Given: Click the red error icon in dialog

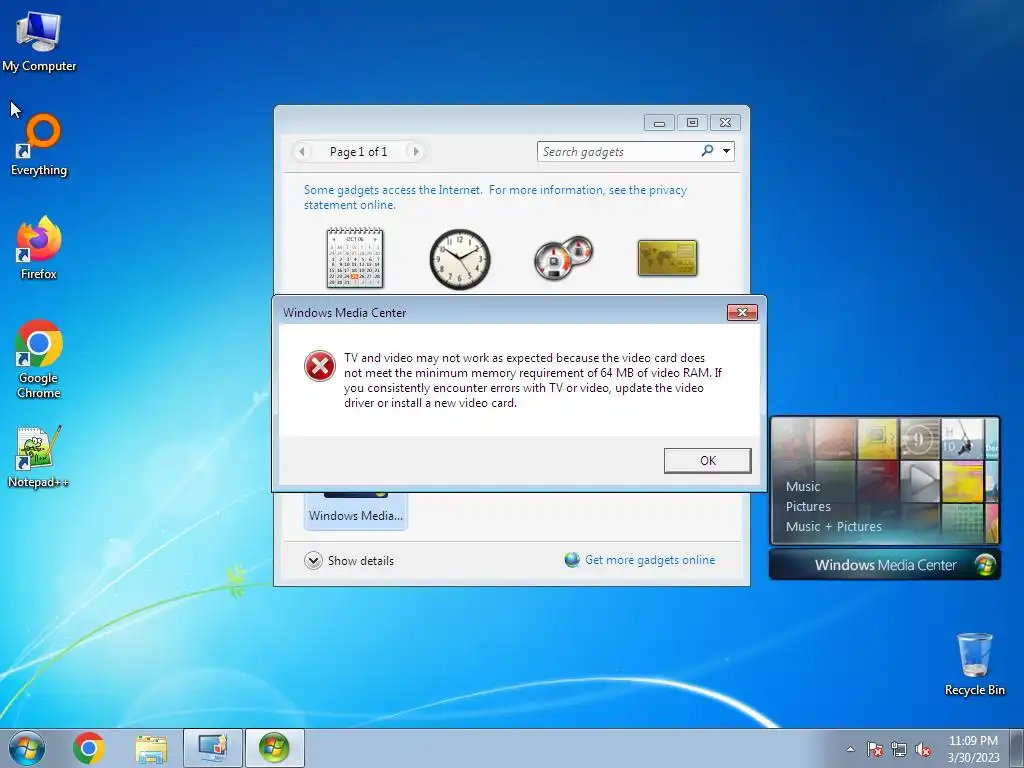Looking at the screenshot, I should pyautogui.click(x=320, y=366).
